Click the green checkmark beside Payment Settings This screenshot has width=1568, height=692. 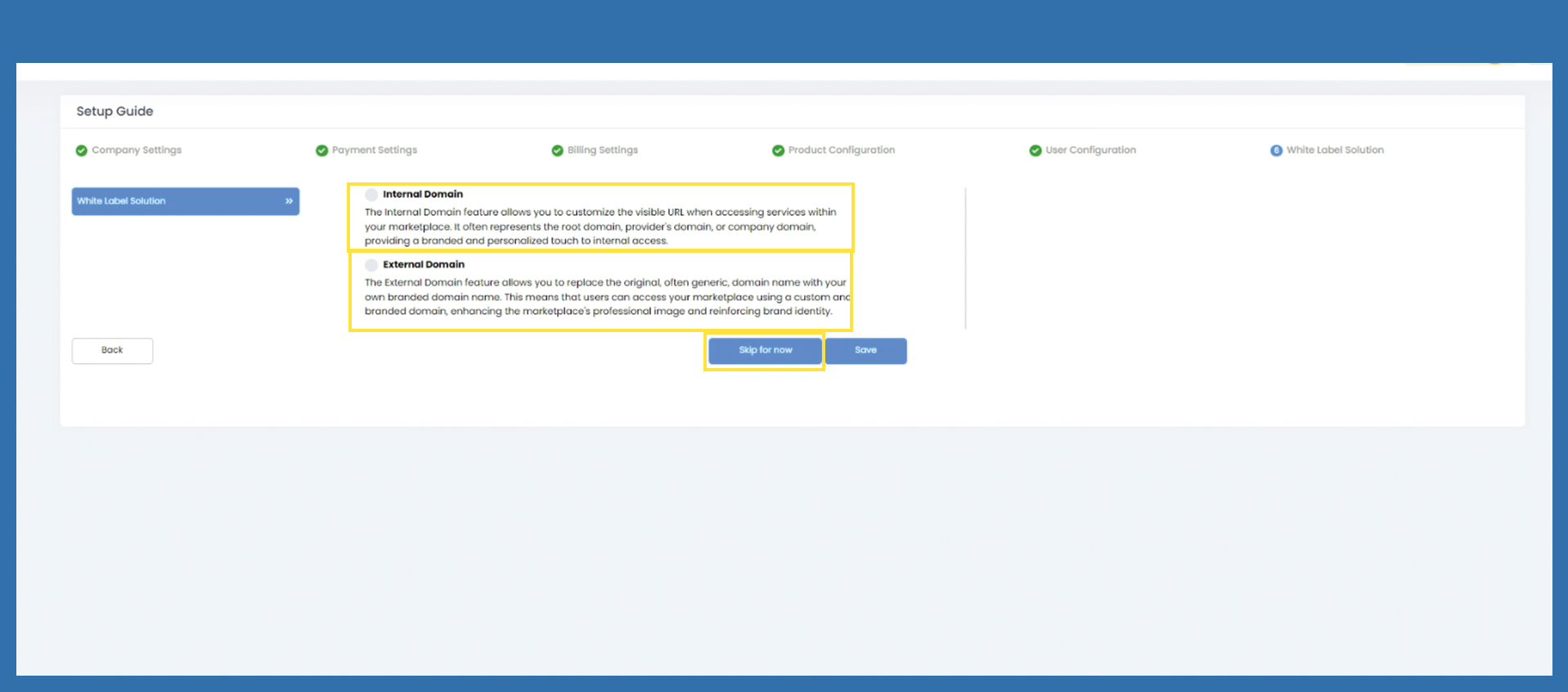[321, 151]
